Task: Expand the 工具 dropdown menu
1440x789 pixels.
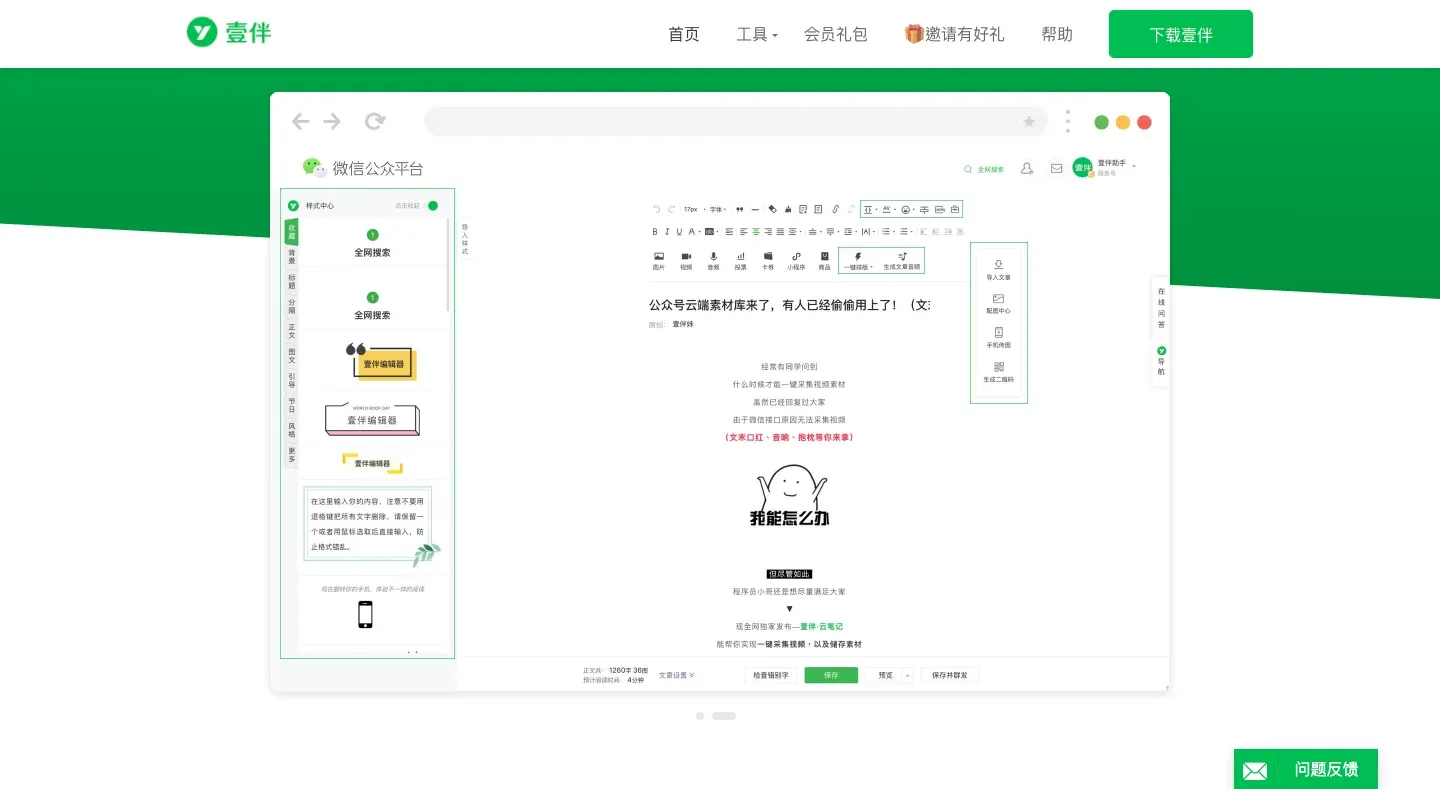Action: coord(757,34)
